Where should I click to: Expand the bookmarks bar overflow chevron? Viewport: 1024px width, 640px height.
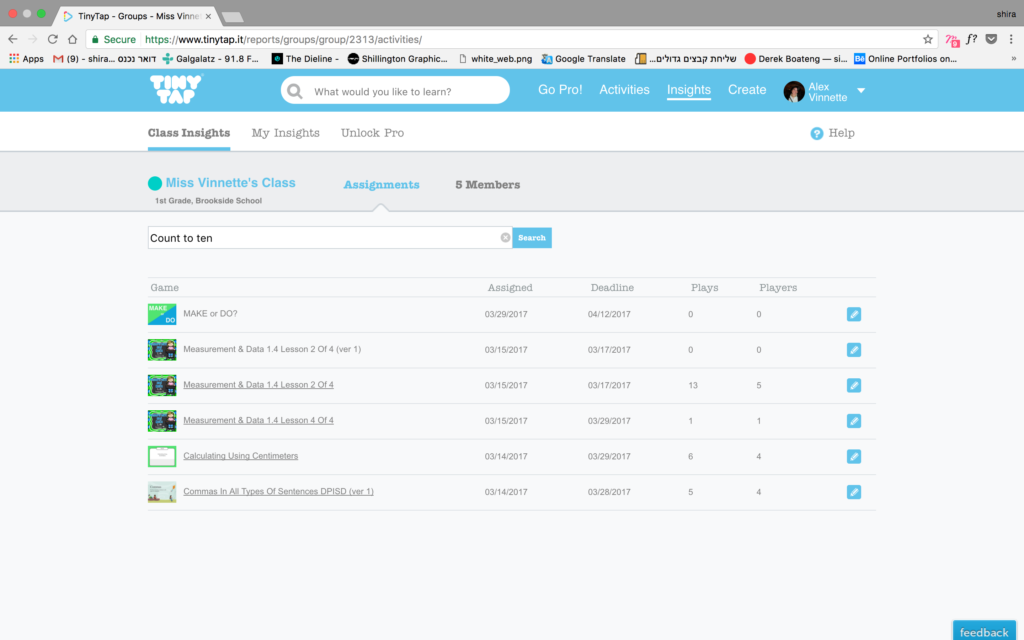(1013, 59)
